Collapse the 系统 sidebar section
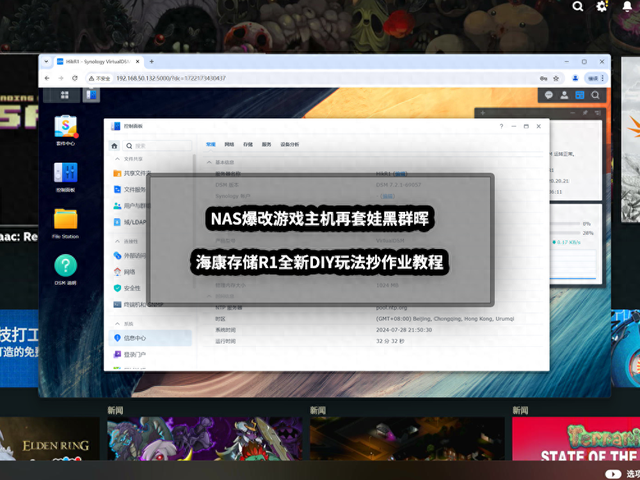Image resolution: width=640 pixels, height=480 pixels. tap(117, 324)
